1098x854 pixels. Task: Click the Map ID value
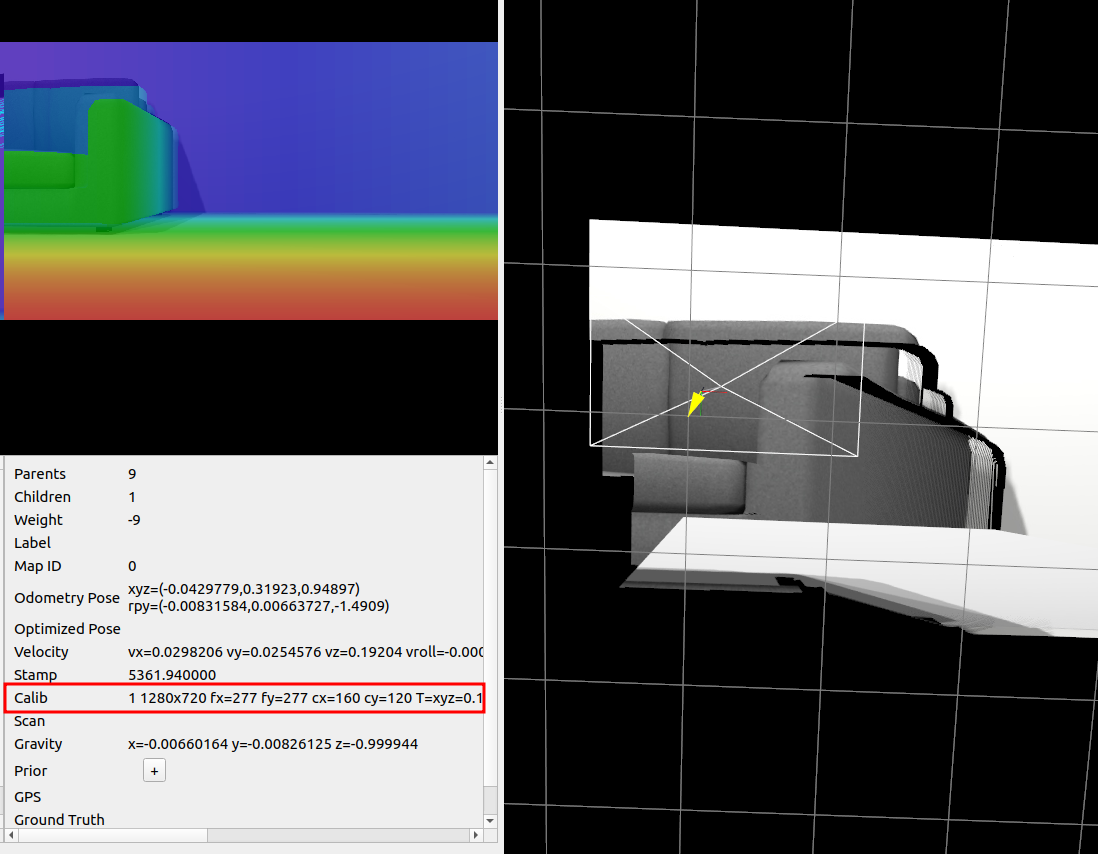132,566
